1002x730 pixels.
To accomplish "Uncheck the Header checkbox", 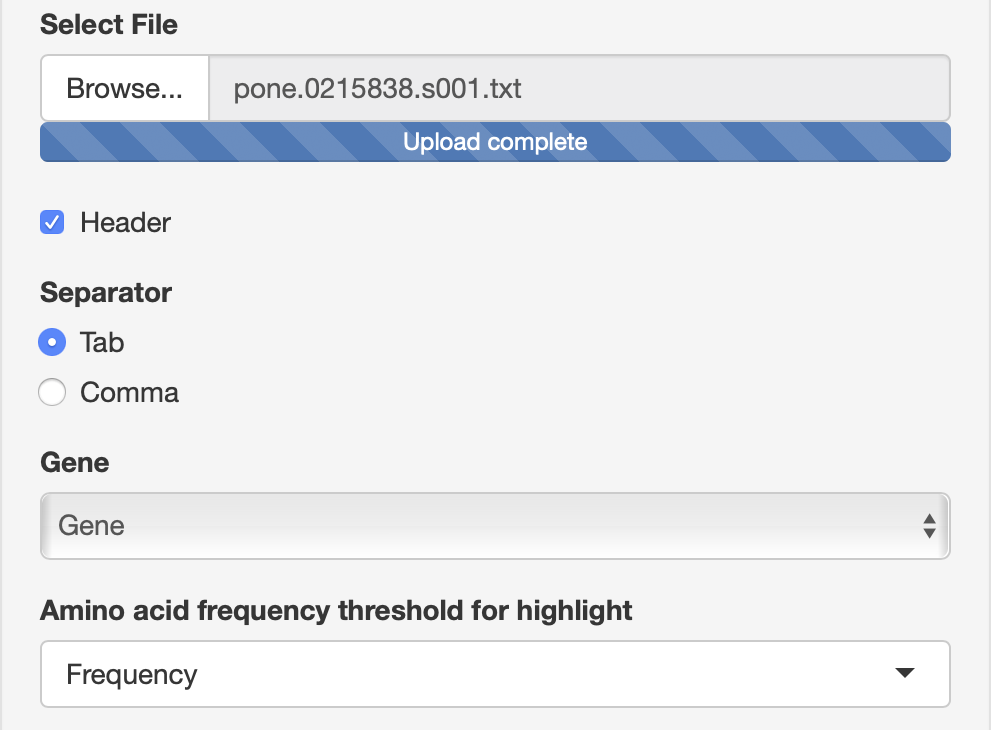I will click(52, 222).
